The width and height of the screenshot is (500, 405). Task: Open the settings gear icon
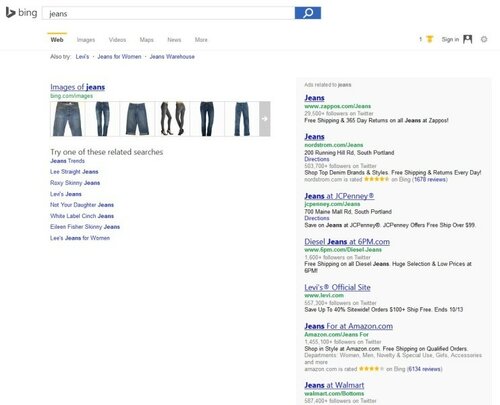point(484,39)
